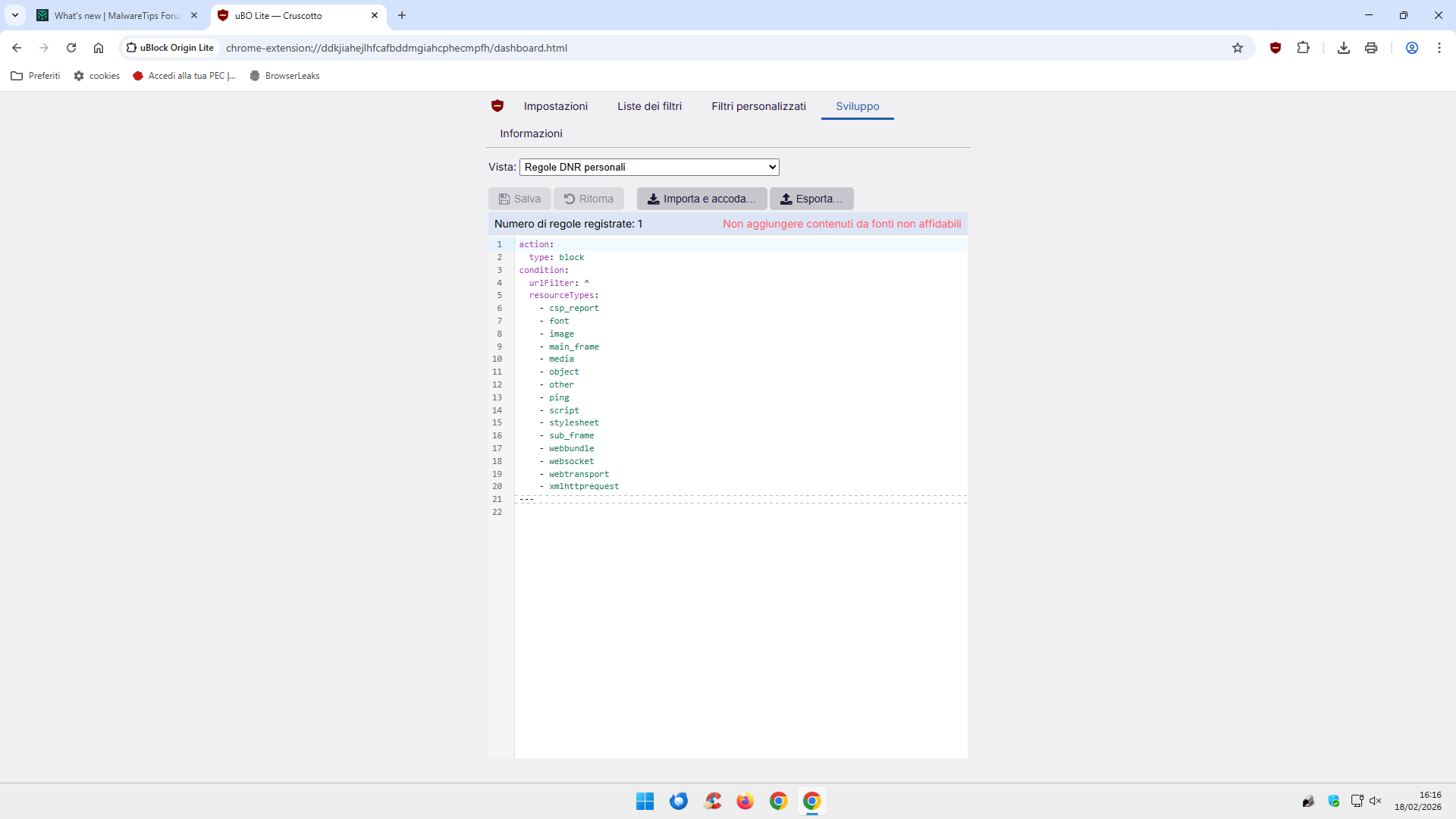Go forward to the next page
This screenshot has width=1456, height=819.
[44, 48]
